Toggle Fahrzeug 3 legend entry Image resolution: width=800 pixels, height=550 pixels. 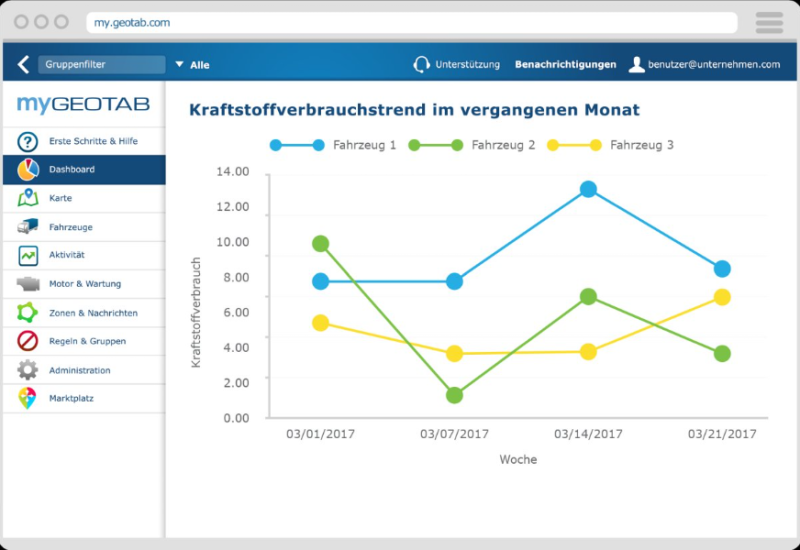610,145
